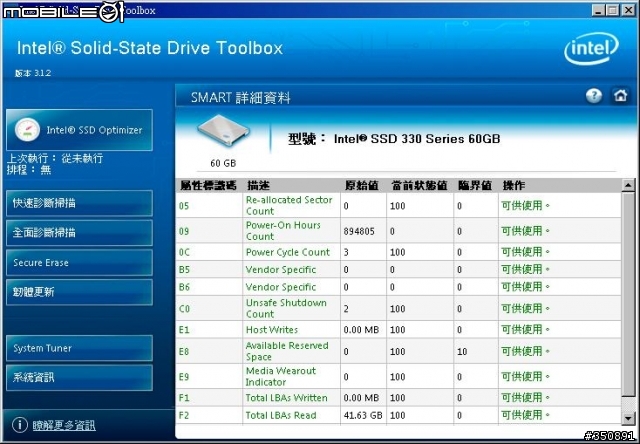Click the SMART table scrollbar thumb
Image resolution: width=640 pixels, height=444 pixels.
tap(628, 294)
